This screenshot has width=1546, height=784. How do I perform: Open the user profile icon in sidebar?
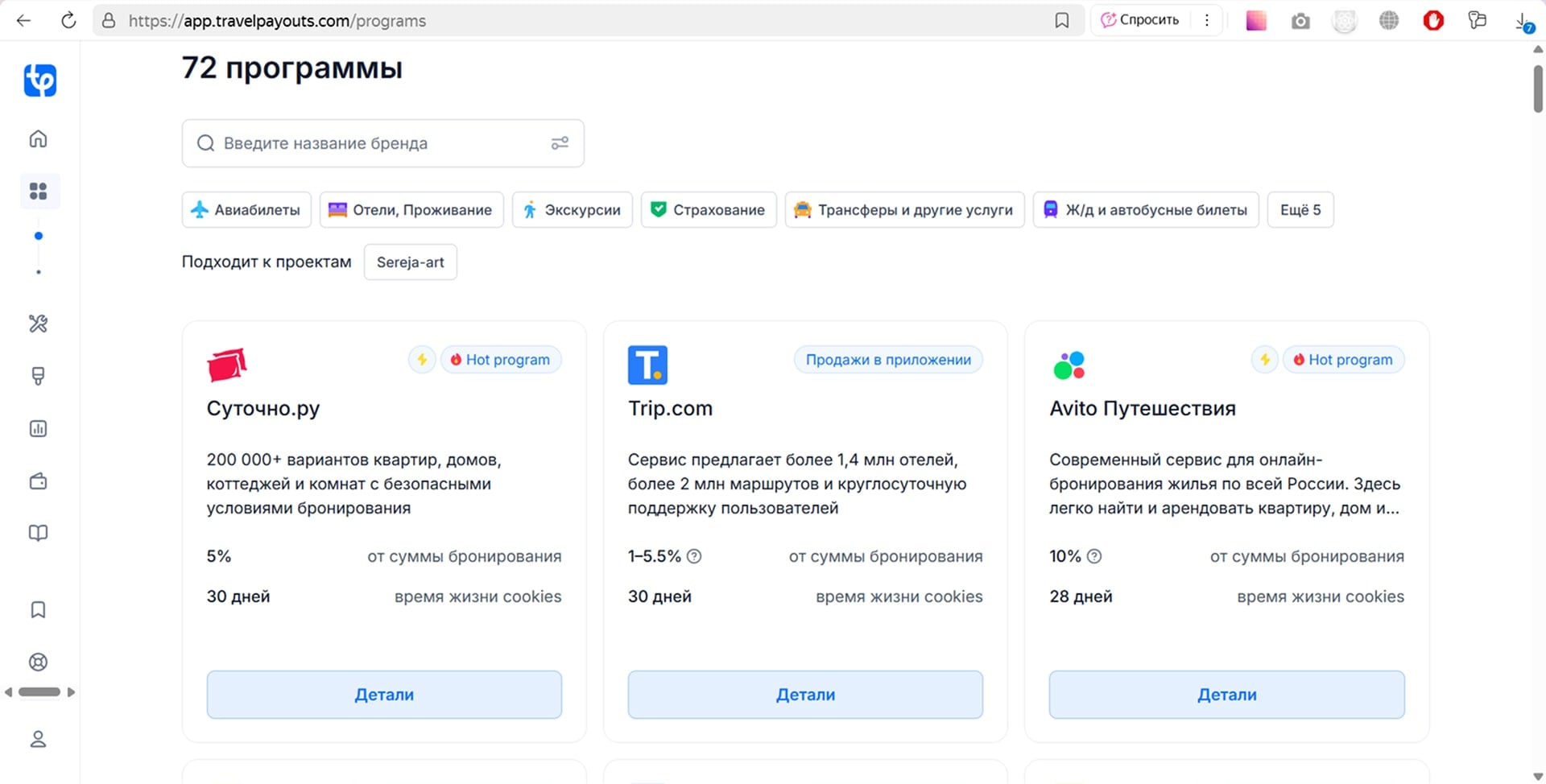(38, 739)
